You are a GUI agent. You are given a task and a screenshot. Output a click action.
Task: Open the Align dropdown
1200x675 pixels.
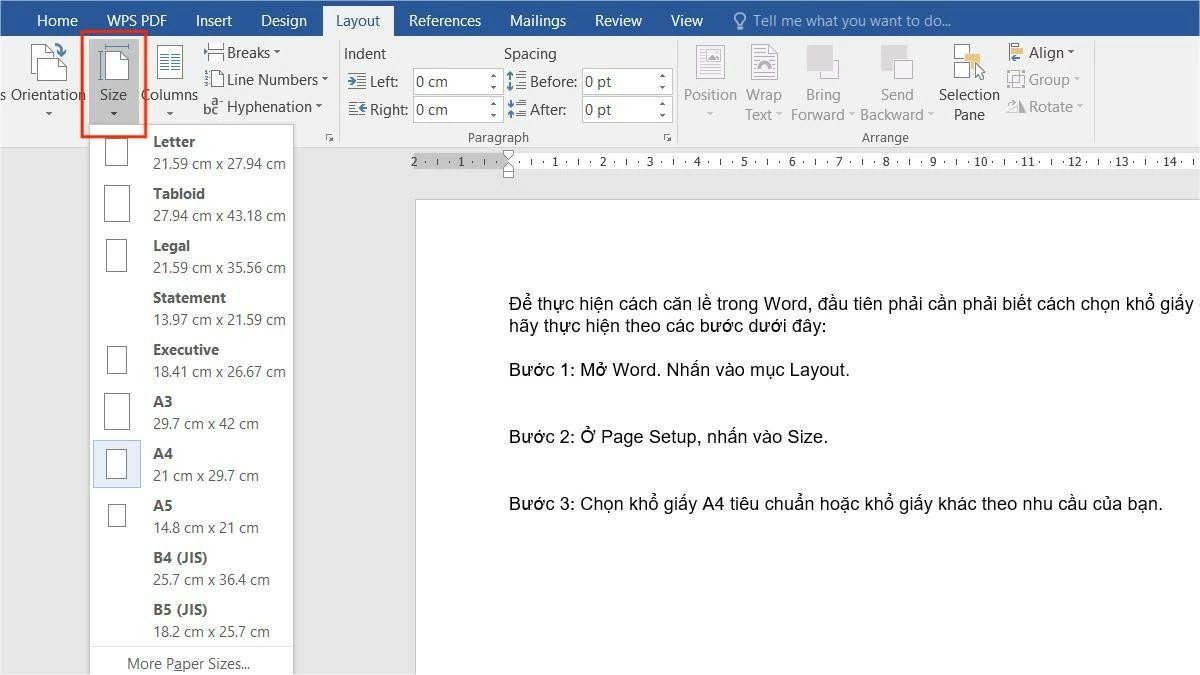[x=1044, y=52]
